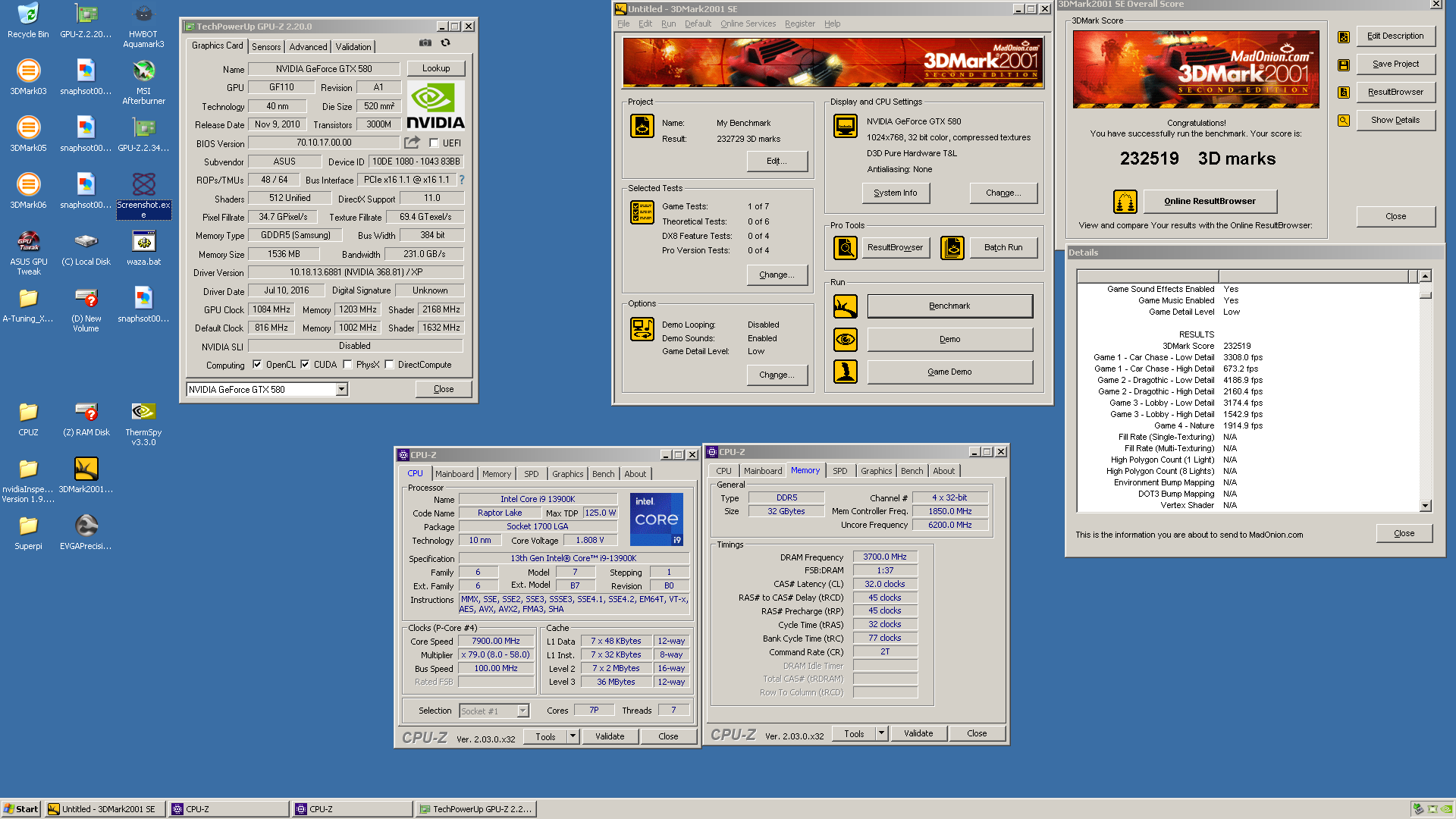Open waza.bat file icon

click(x=143, y=247)
